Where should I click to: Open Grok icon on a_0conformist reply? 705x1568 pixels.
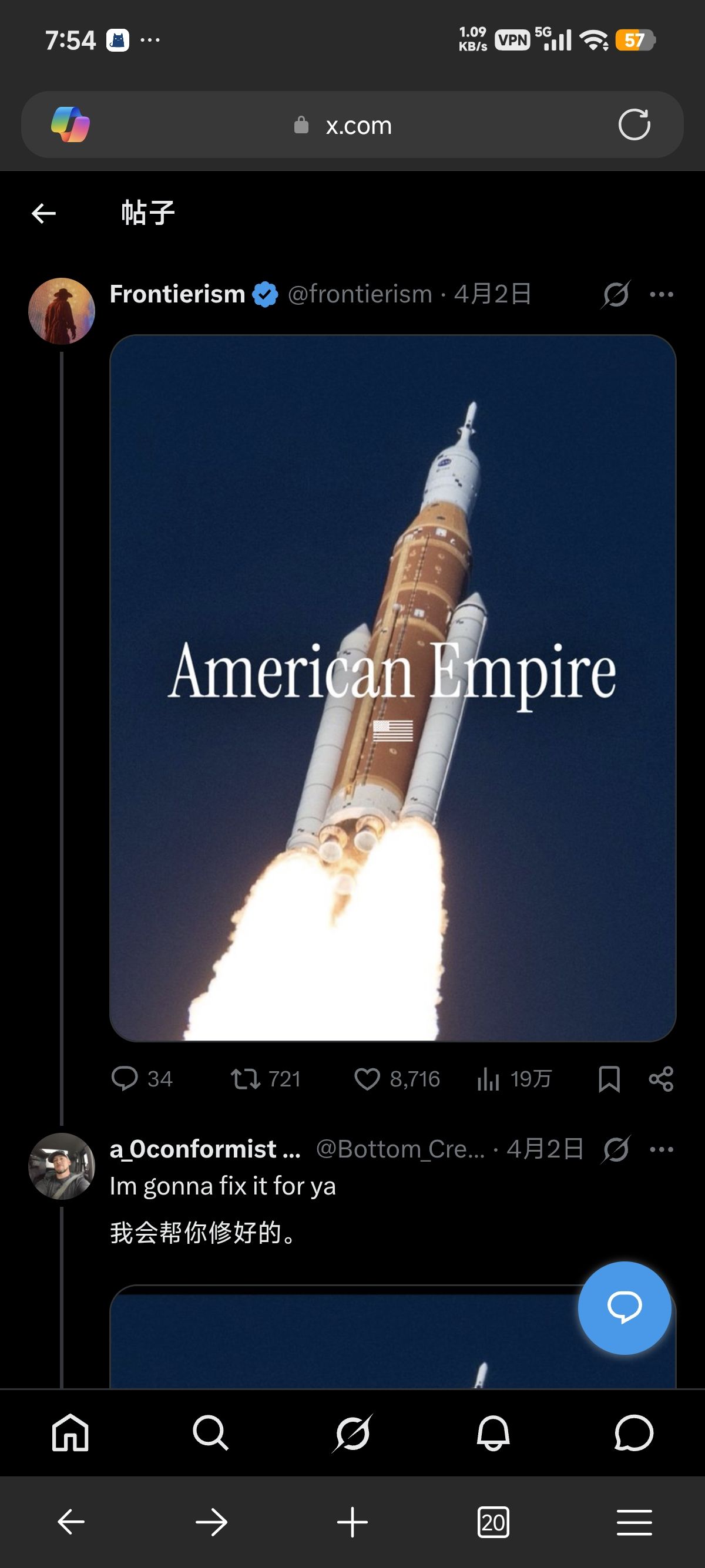616,1149
